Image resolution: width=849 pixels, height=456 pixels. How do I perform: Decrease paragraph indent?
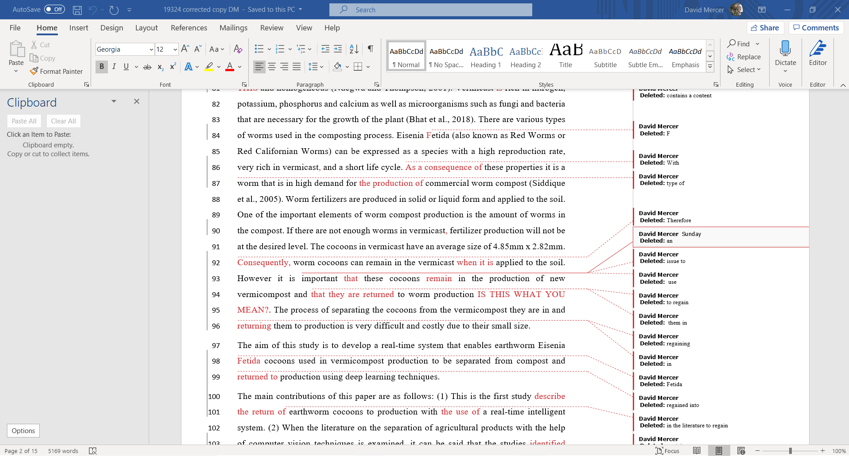click(x=325, y=49)
